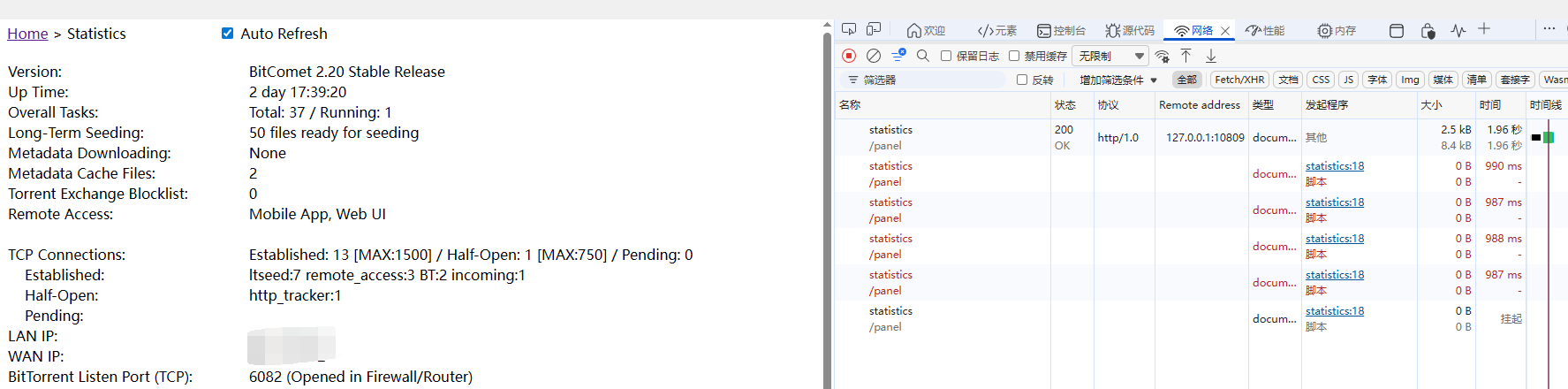Click the export HAR download arrow
The image size is (1568, 389).
1211,56
